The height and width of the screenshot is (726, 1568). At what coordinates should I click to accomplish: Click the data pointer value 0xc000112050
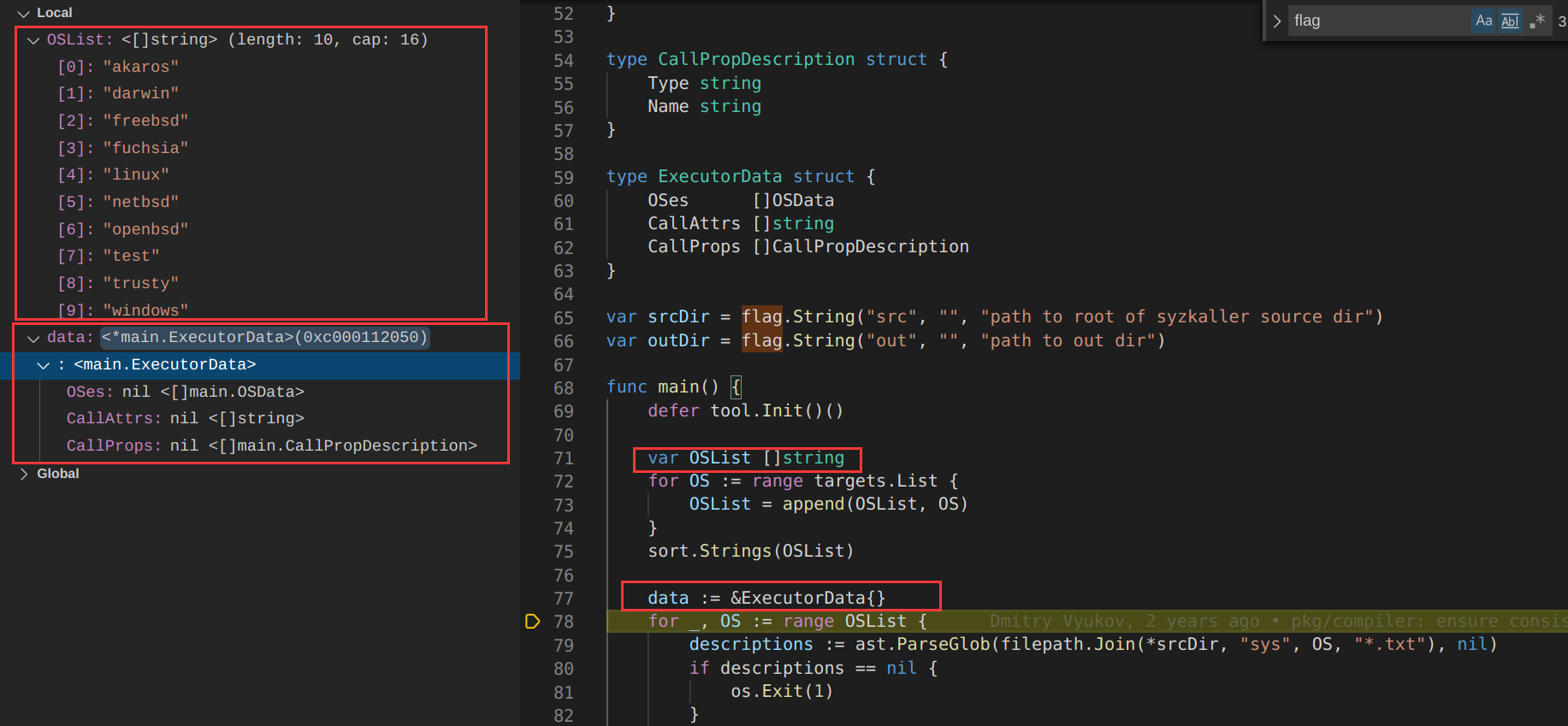pos(264,338)
